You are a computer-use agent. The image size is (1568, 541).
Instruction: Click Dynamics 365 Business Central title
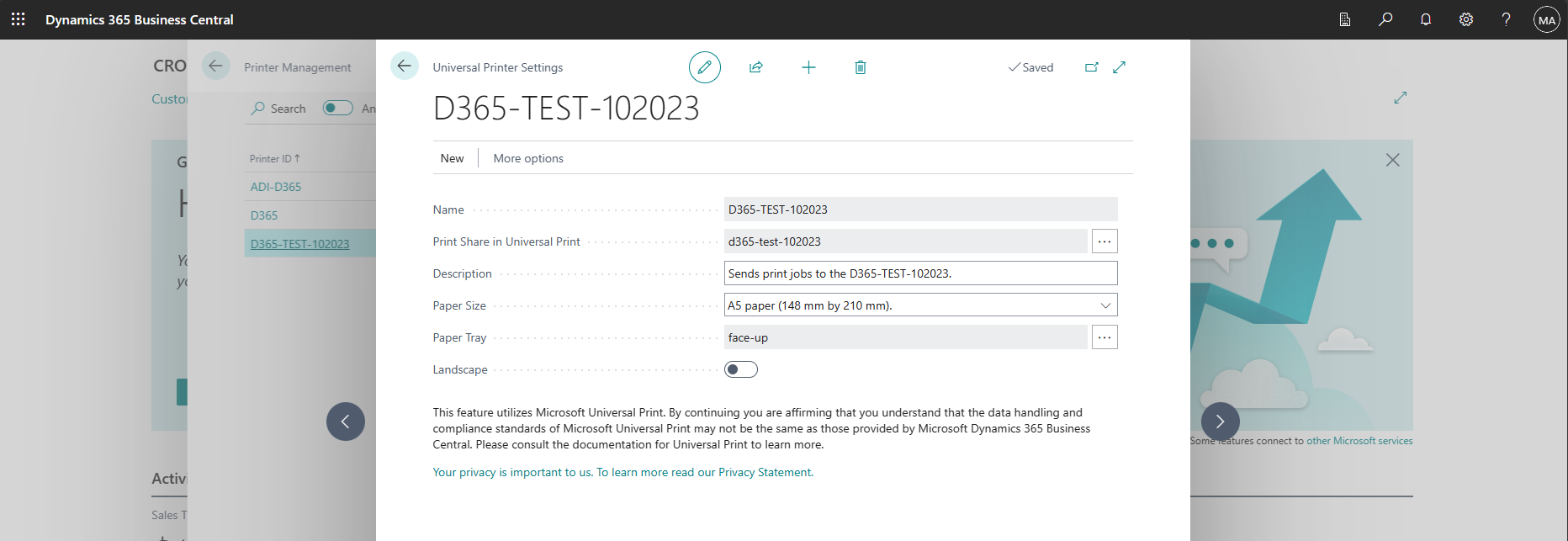coord(140,19)
